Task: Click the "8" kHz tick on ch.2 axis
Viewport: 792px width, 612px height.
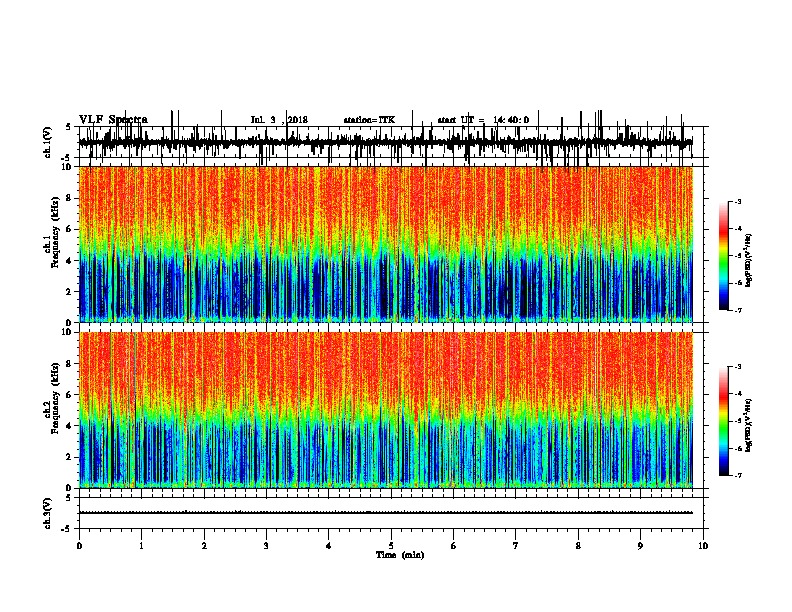Action: [x=70, y=364]
